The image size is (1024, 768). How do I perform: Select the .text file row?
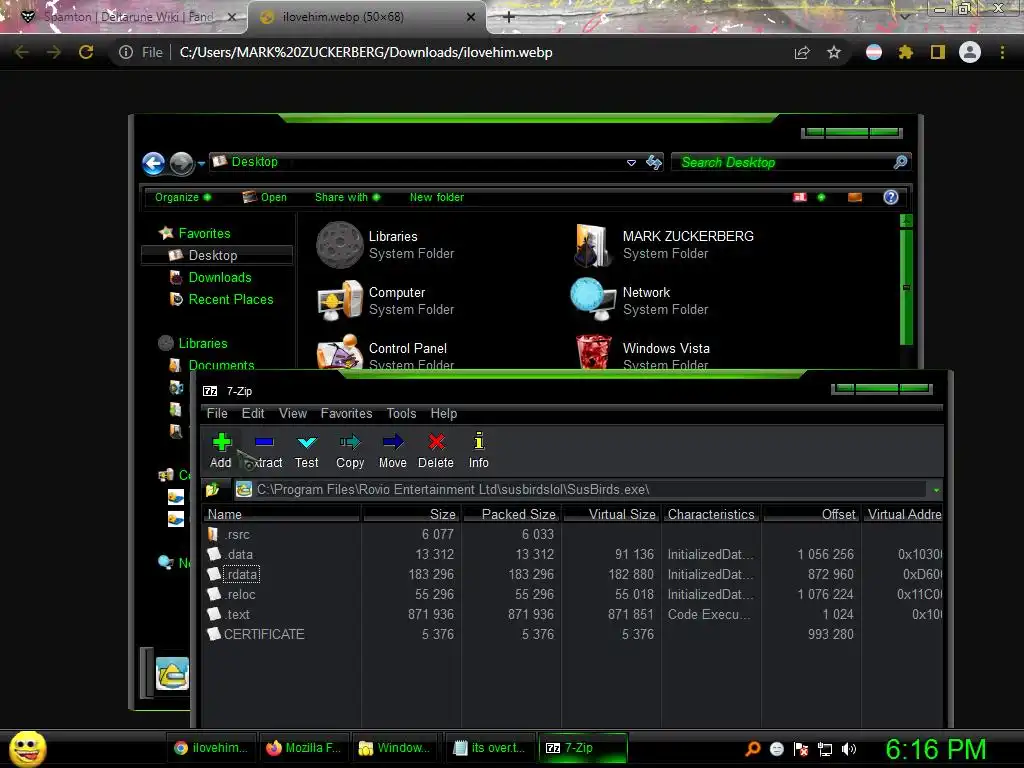pos(573,615)
